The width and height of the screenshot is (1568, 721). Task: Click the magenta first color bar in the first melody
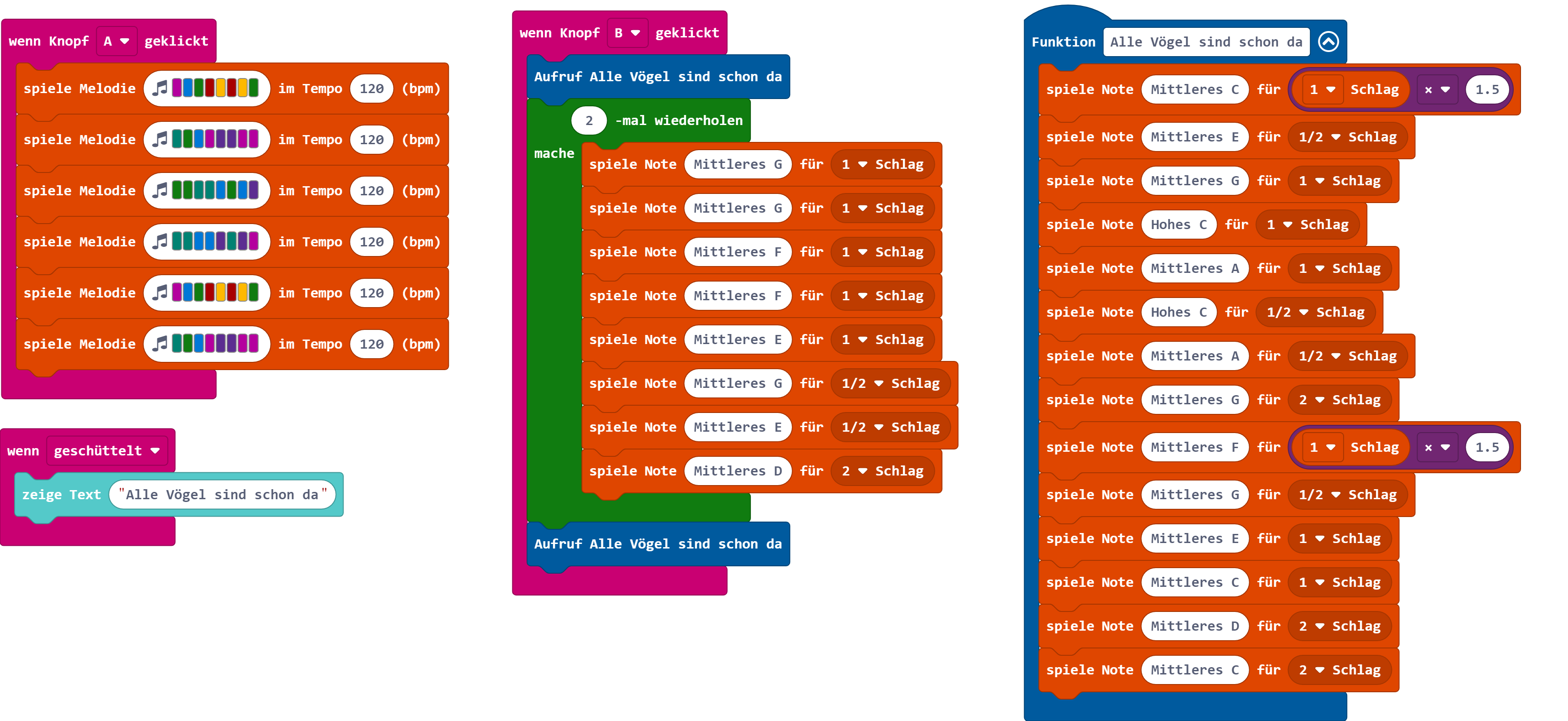(x=177, y=88)
